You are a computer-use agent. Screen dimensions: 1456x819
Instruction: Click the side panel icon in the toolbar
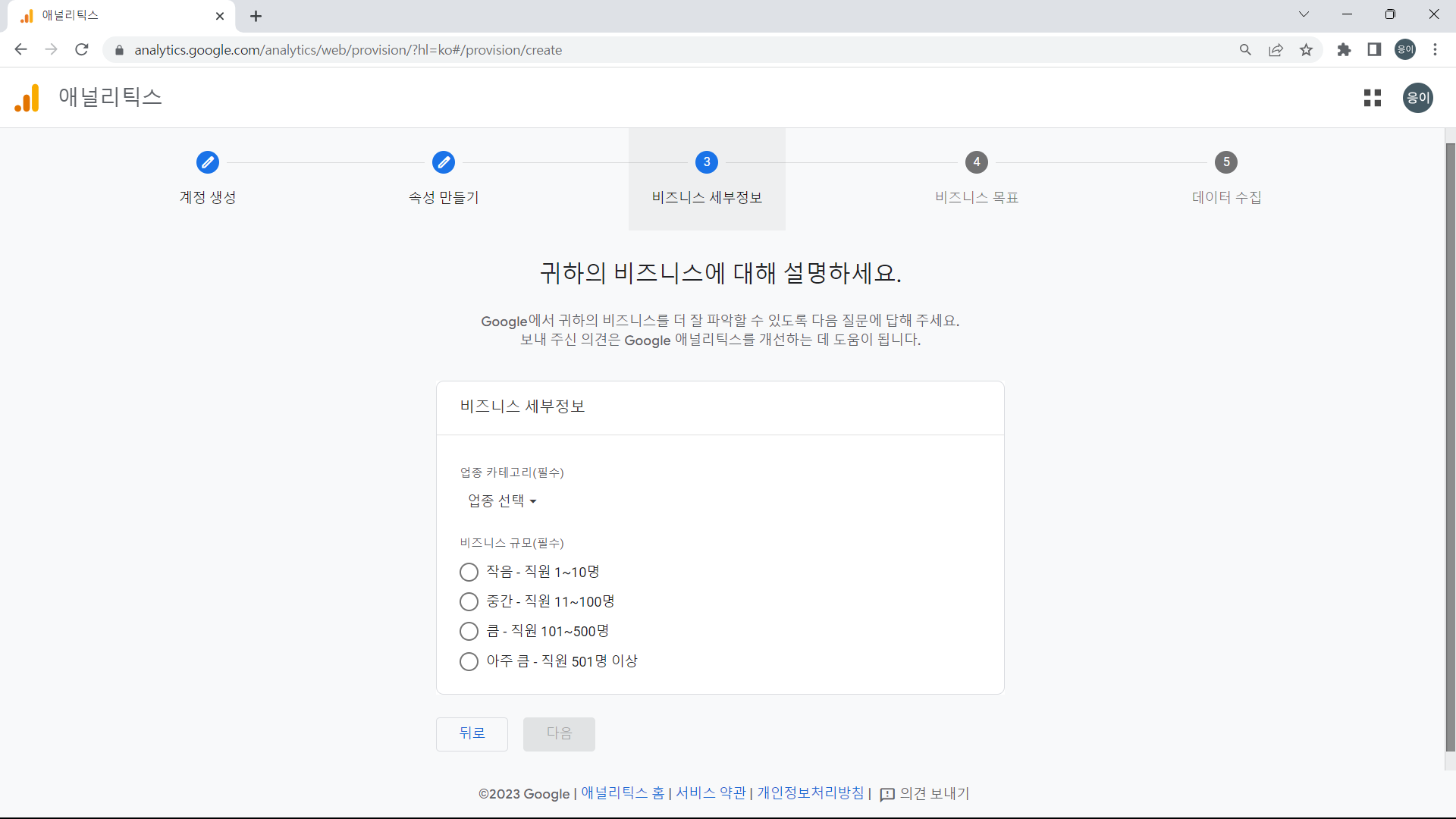pos(1374,49)
